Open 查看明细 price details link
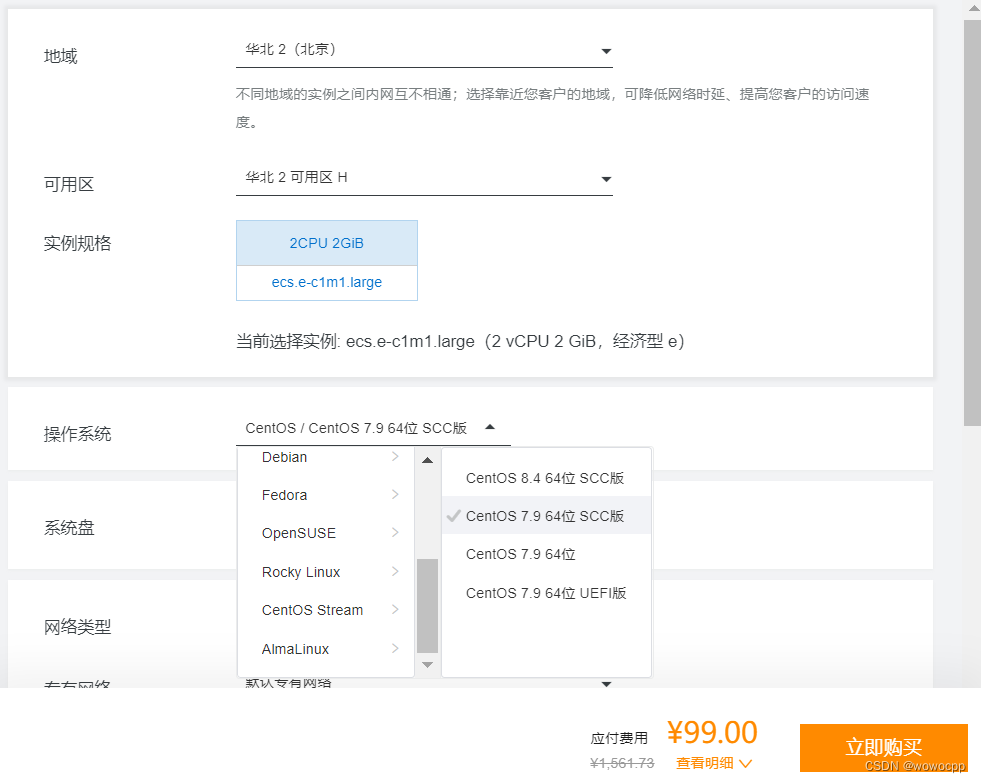 pyautogui.click(x=704, y=763)
